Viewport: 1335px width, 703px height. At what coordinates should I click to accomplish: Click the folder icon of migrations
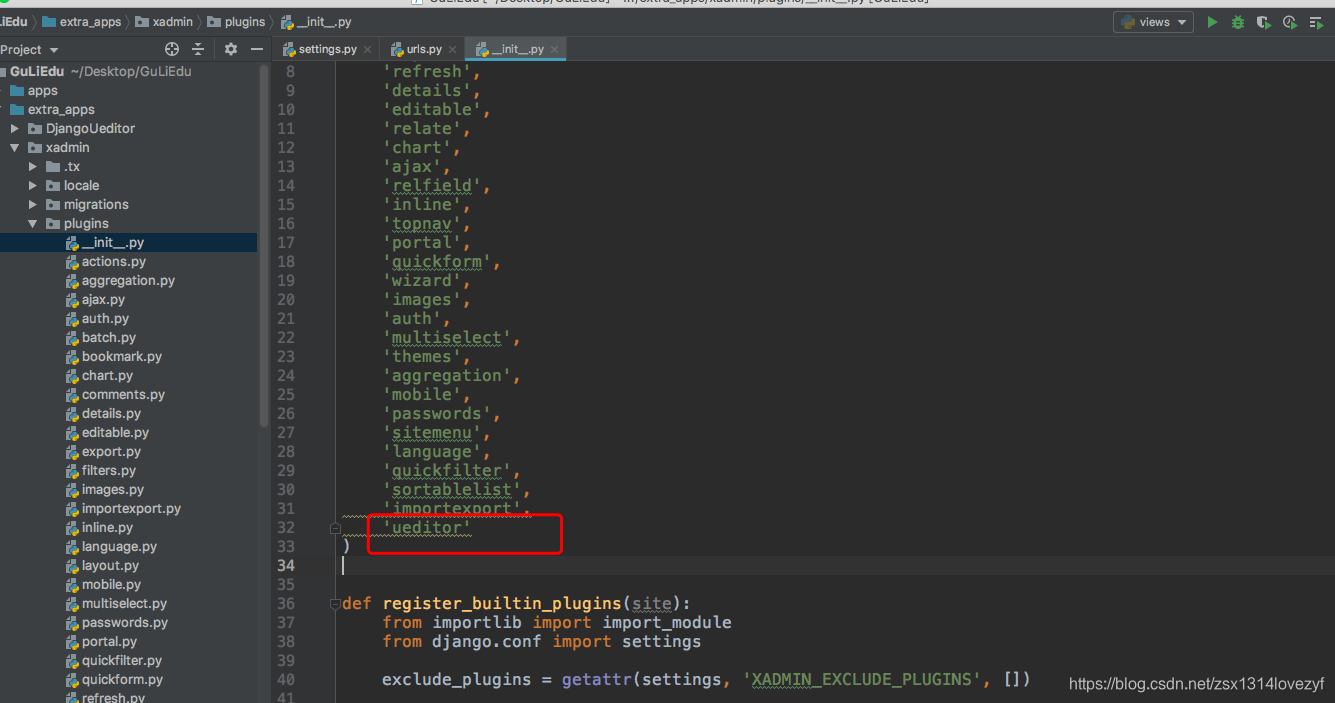tap(53, 205)
